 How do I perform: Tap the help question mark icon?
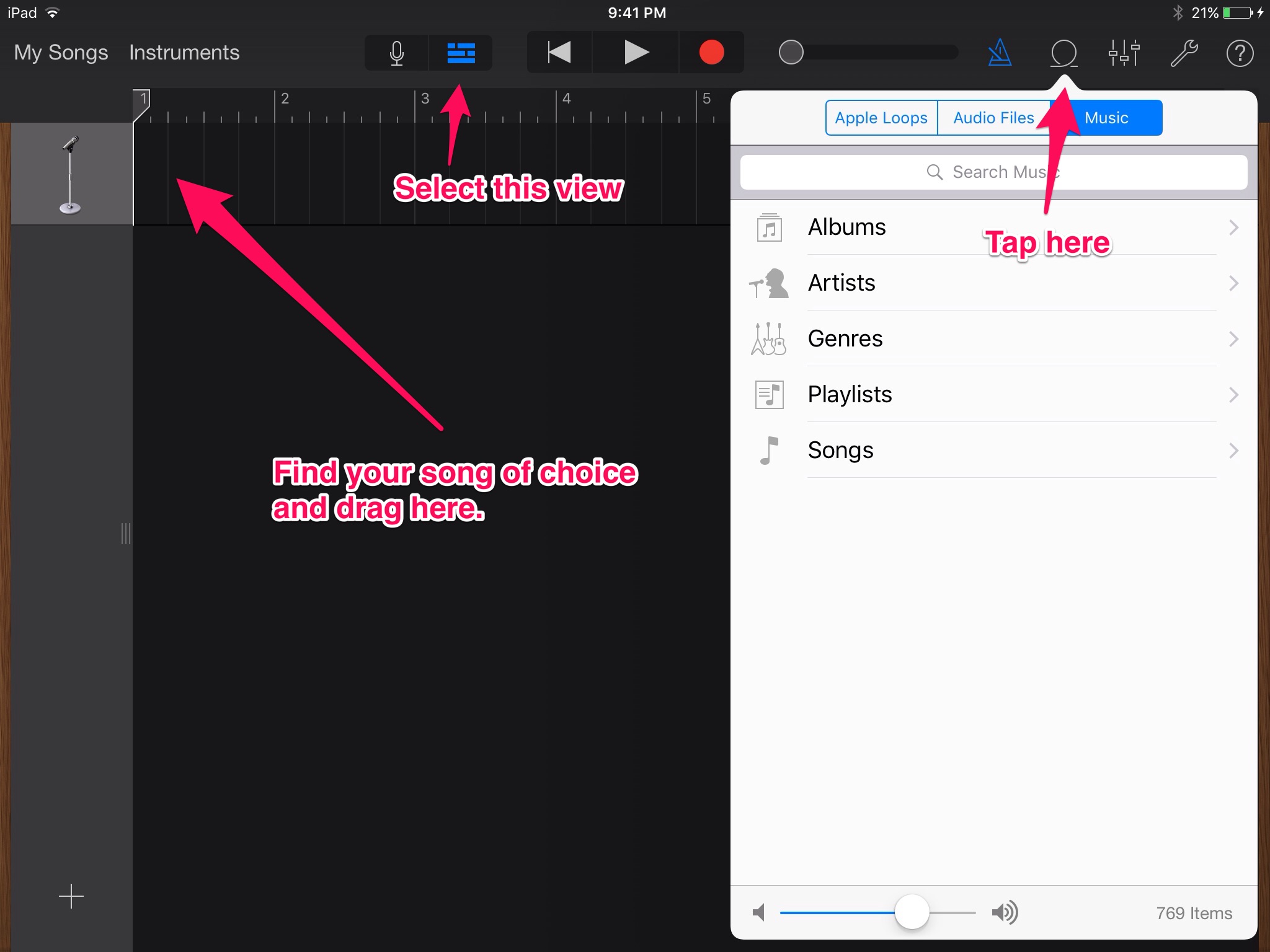pyautogui.click(x=1240, y=53)
